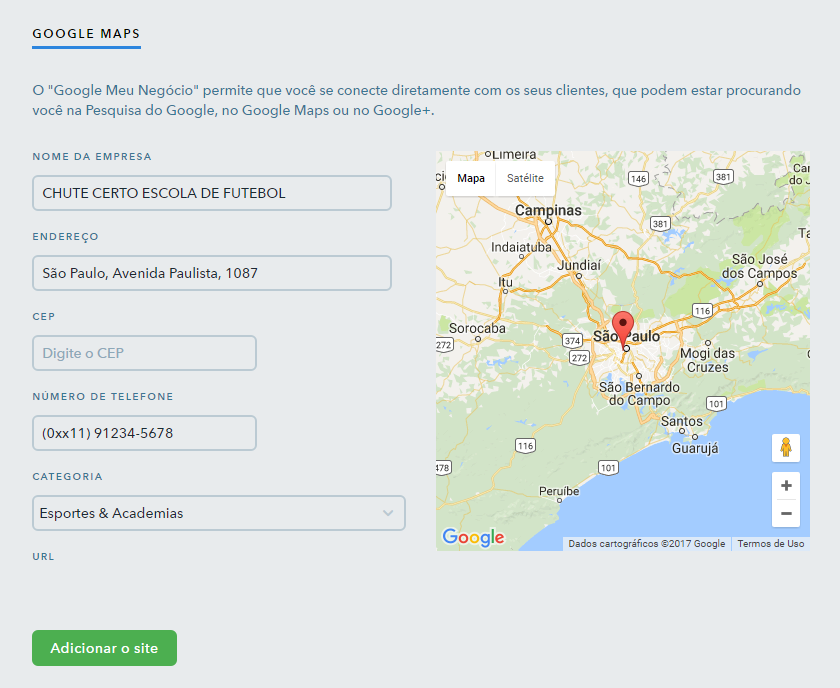Select the Google Maps section heading
Viewport: 840px width, 688px height.
click(86, 33)
